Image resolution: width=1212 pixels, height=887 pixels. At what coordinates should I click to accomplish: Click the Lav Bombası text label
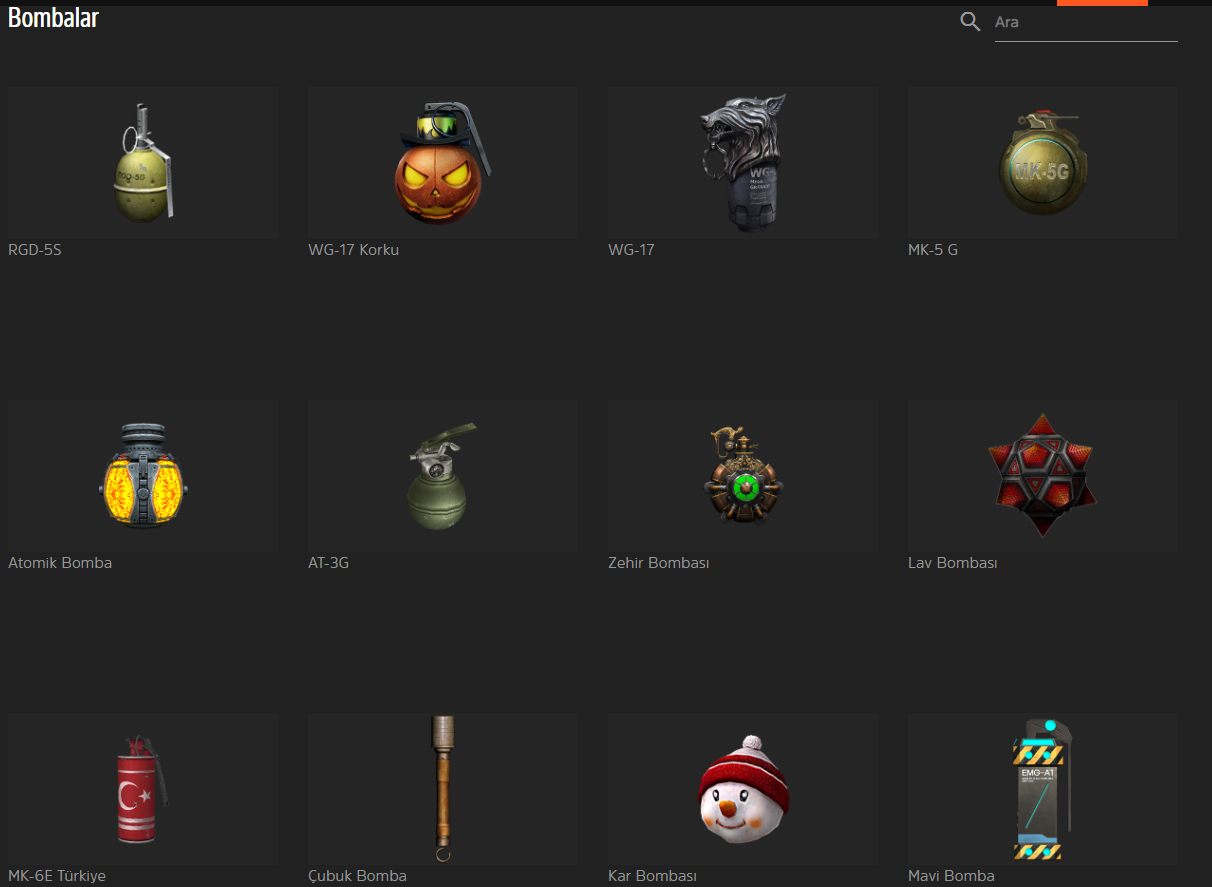[x=952, y=563]
